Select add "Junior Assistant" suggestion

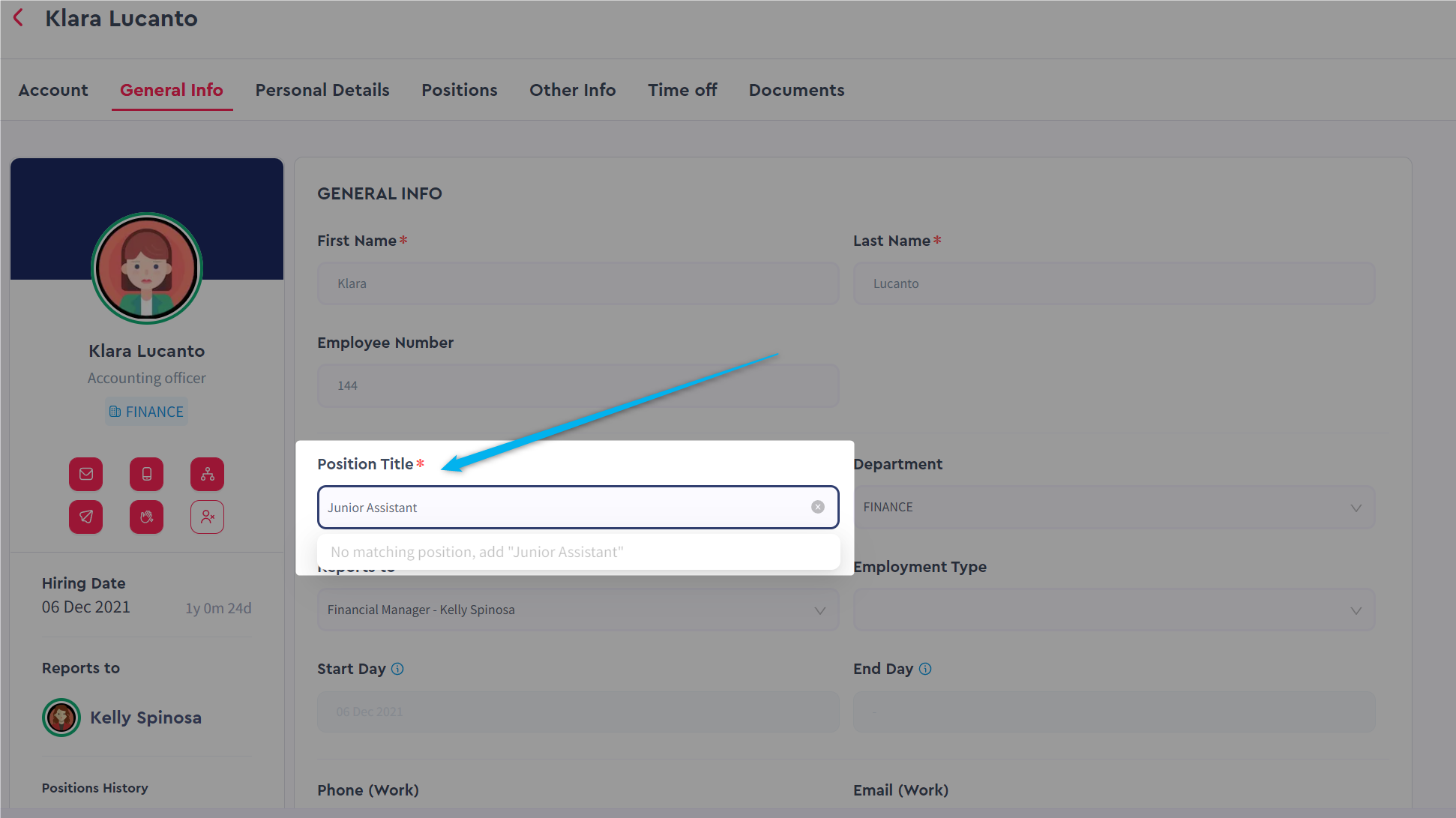point(477,552)
